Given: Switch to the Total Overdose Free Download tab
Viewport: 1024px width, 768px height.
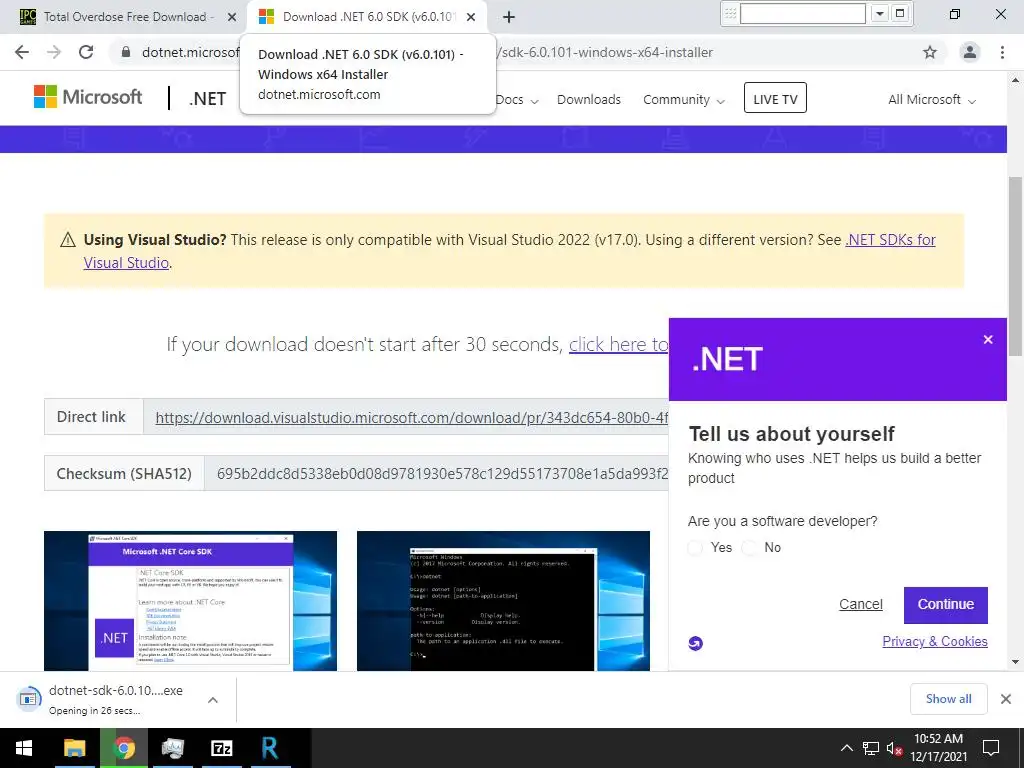Looking at the screenshot, I should tap(125, 17).
